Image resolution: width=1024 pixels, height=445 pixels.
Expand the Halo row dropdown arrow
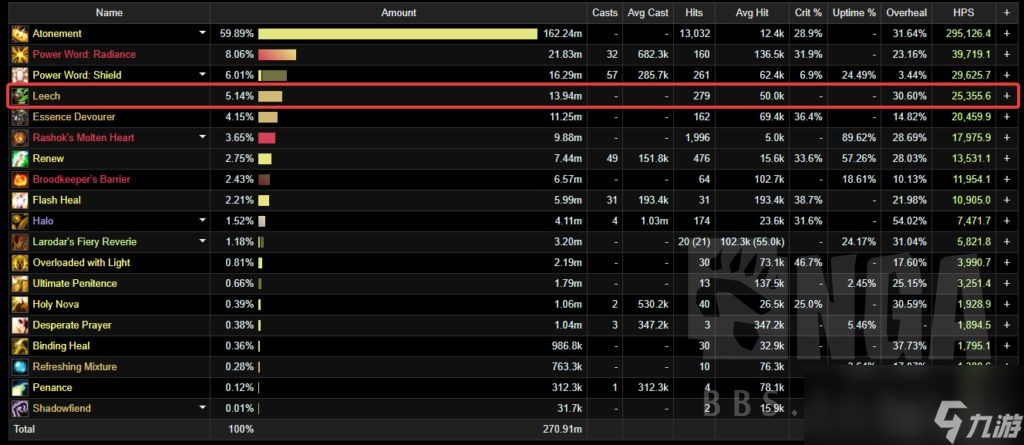tap(202, 221)
